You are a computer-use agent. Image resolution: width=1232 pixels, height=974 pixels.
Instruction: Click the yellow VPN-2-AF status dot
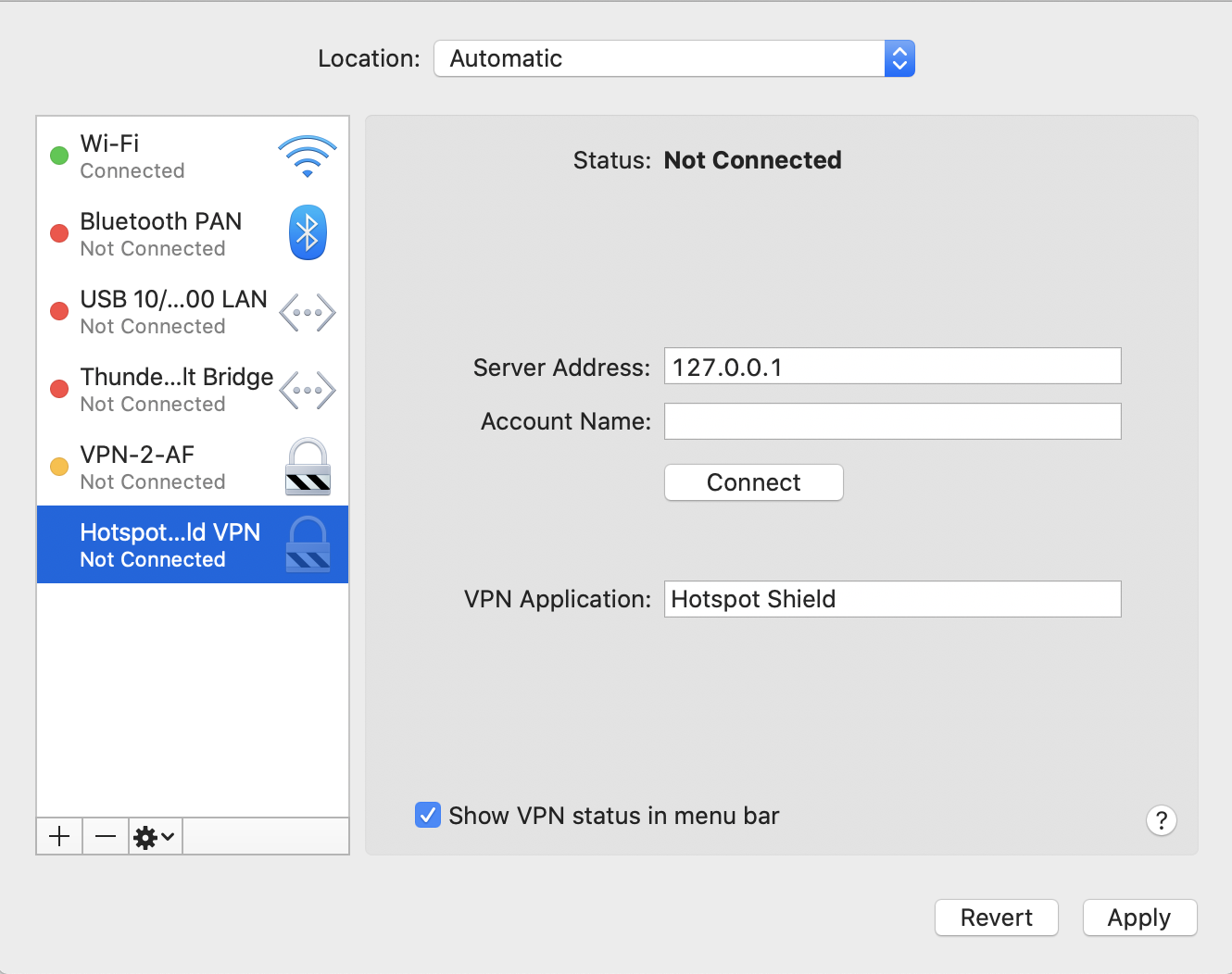click(59, 467)
